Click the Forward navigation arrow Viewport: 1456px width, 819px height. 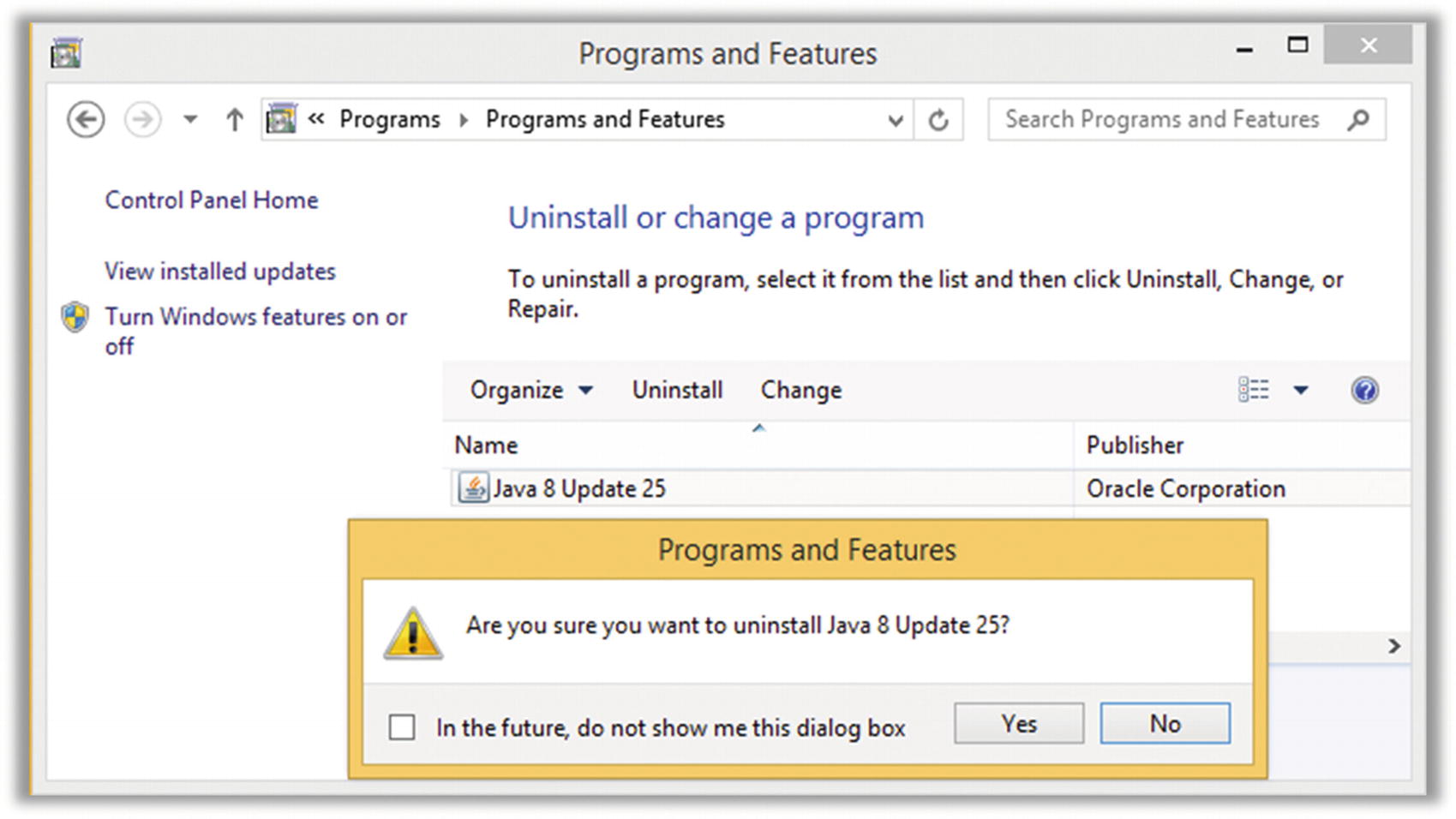click(x=143, y=120)
